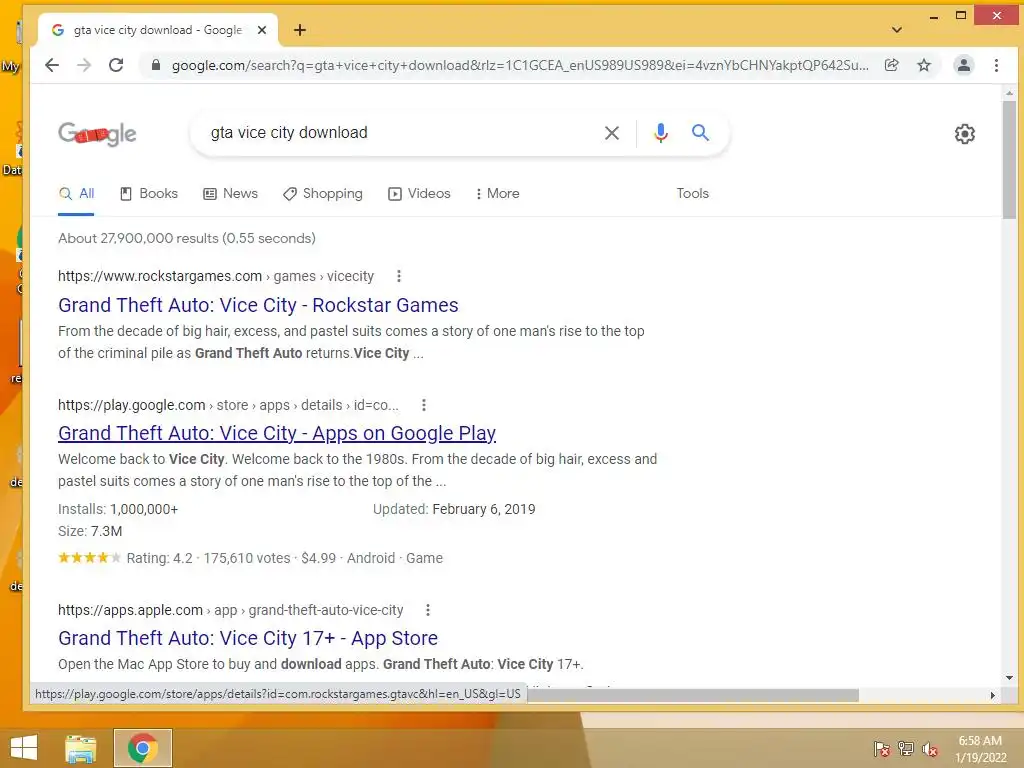Screen dimensions: 1024x768
Task: Click the scrollbar down arrow
Action: (x=1009, y=678)
